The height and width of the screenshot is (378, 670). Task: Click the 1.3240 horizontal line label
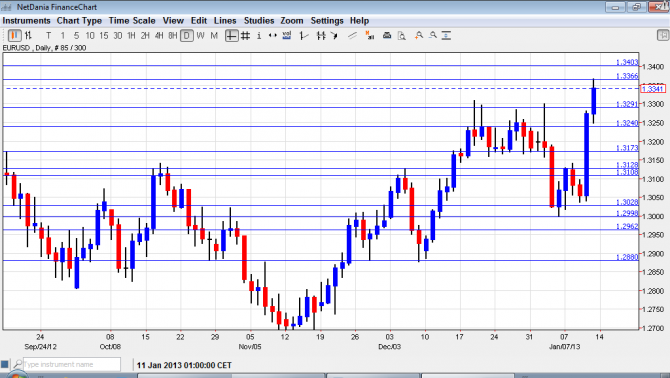[627, 123]
